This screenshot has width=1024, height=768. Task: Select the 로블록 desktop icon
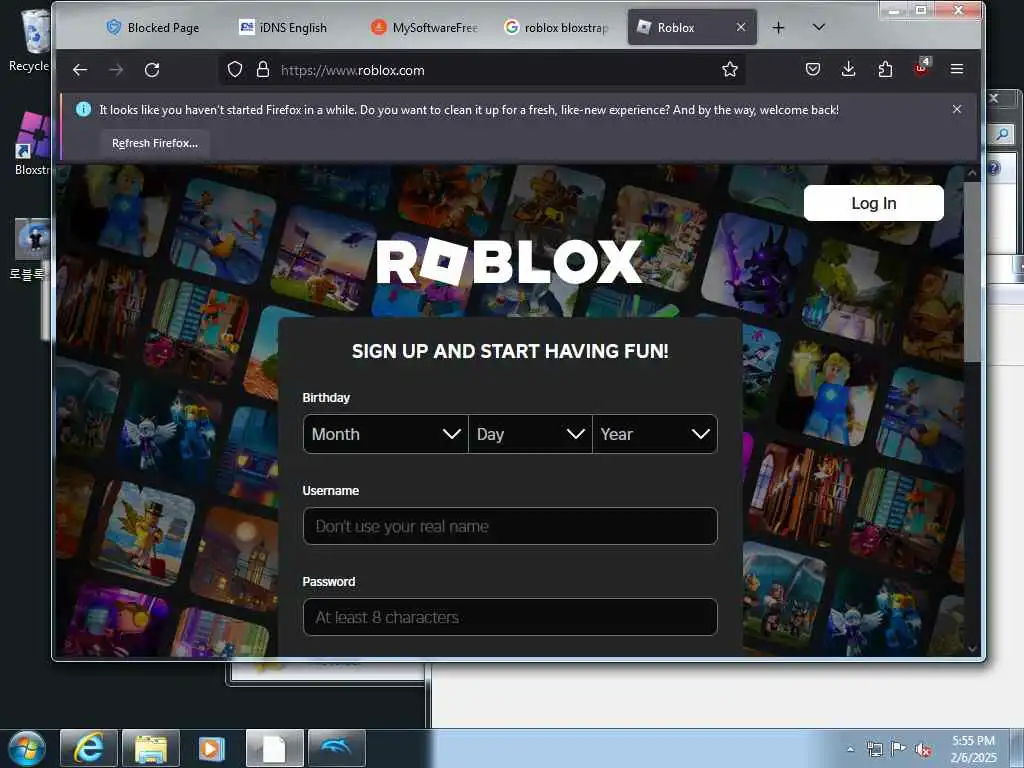click(x=29, y=249)
